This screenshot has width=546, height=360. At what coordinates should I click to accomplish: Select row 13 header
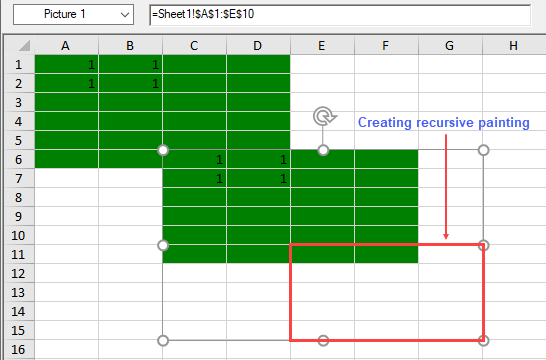(x=20, y=292)
